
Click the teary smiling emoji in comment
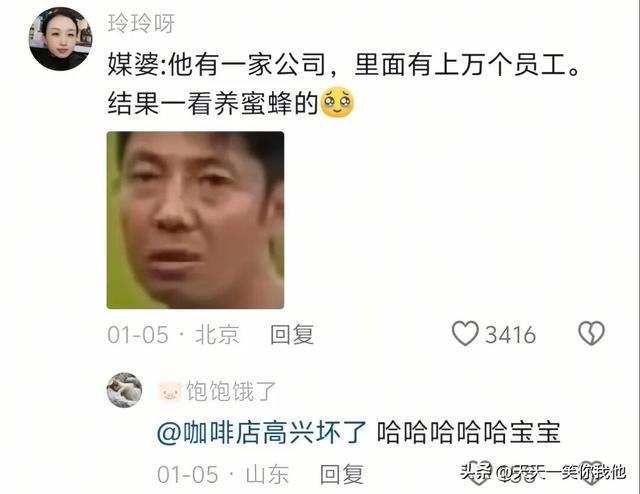338,102
